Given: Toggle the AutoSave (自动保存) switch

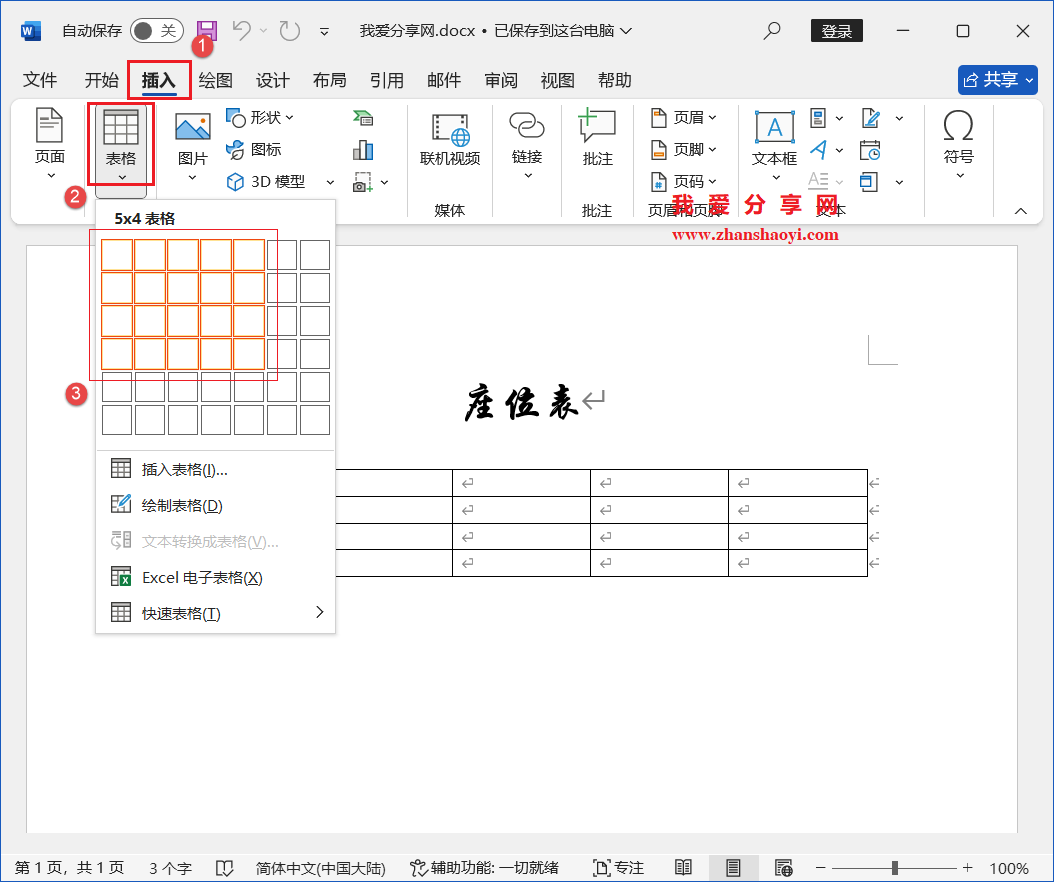Looking at the screenshot, I should 157,31.
